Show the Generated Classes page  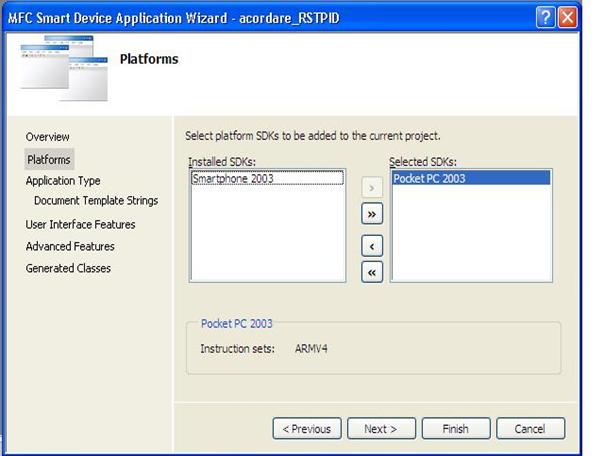(68, 268)
